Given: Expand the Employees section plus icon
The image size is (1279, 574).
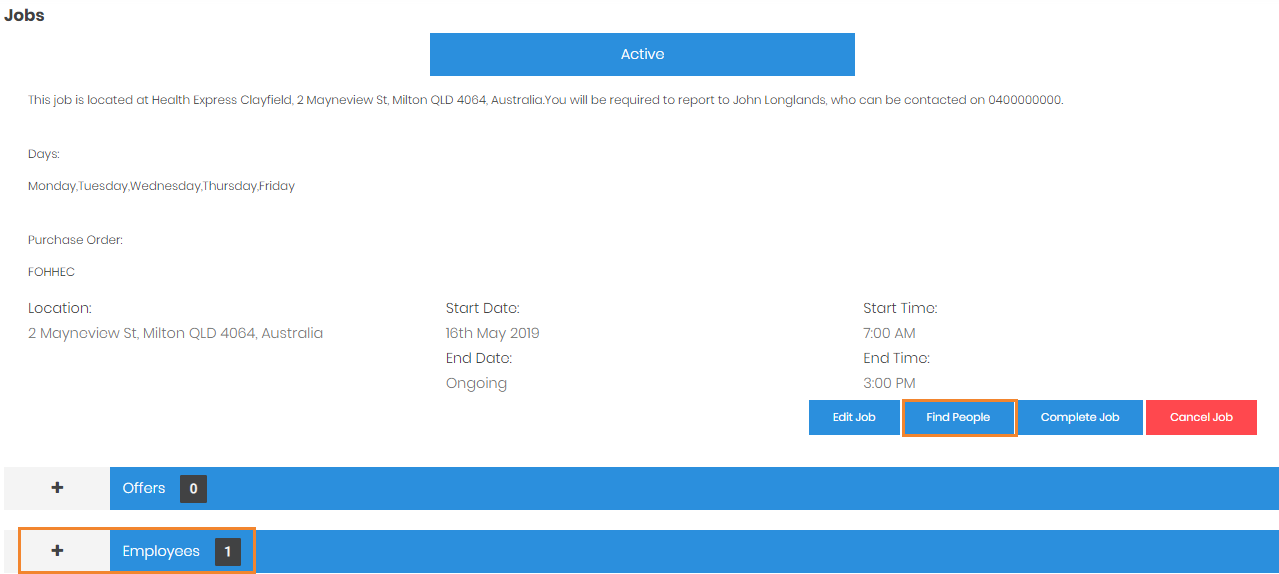Looking at the screenshot, I should point(57,551).
